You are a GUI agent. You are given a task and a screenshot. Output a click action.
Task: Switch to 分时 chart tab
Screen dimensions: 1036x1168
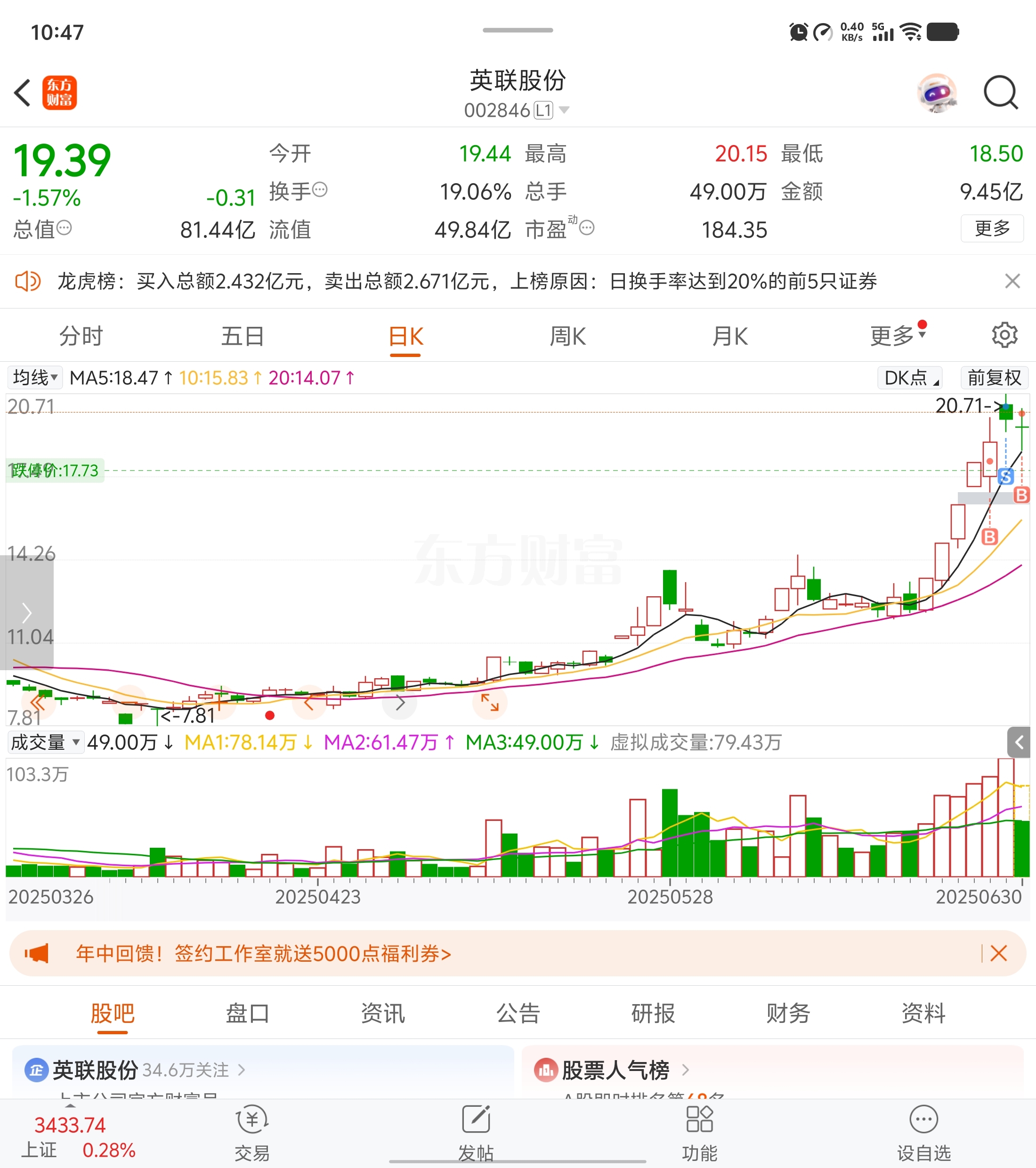click(x=81, y=336)
